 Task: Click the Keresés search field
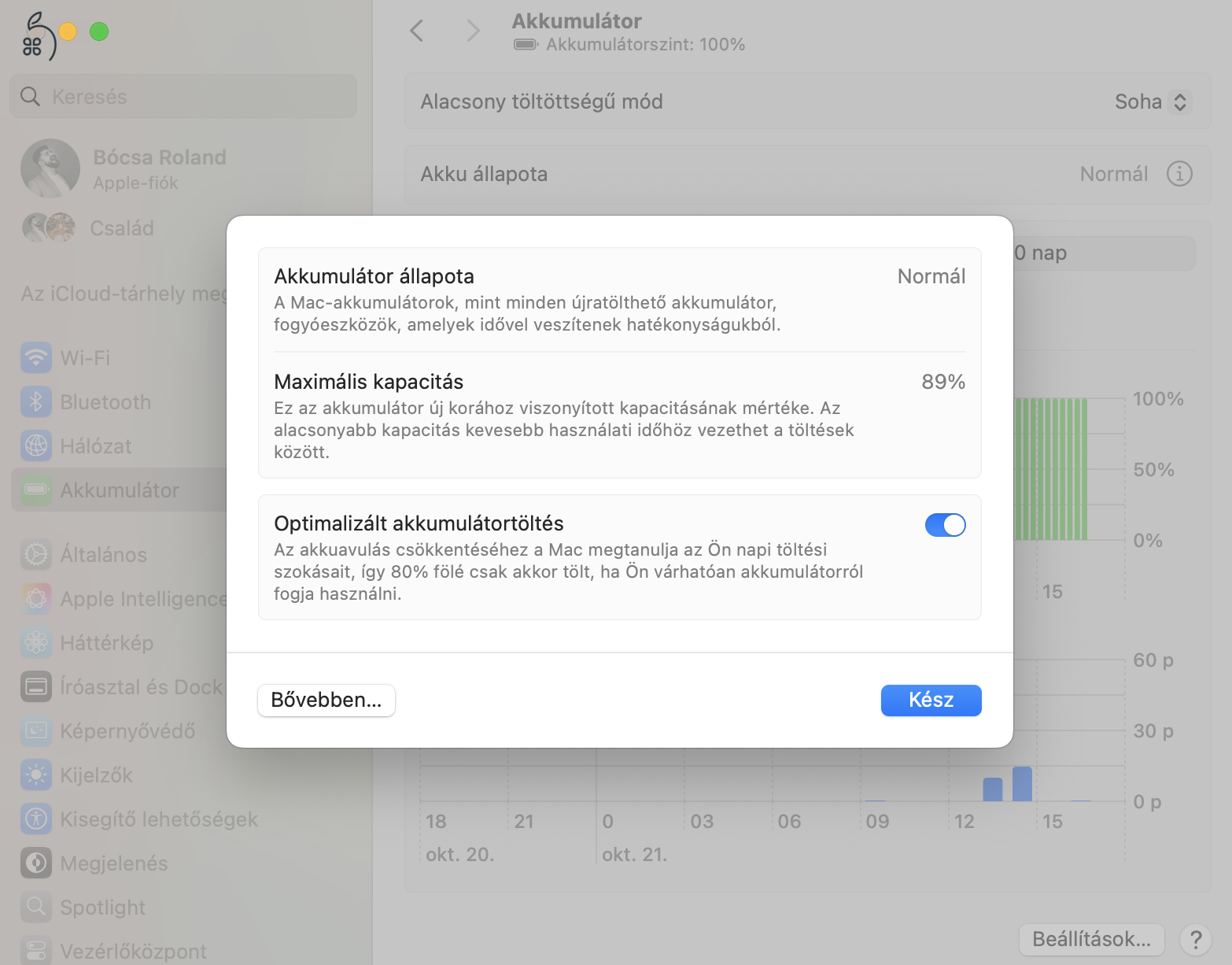(183, 96)
